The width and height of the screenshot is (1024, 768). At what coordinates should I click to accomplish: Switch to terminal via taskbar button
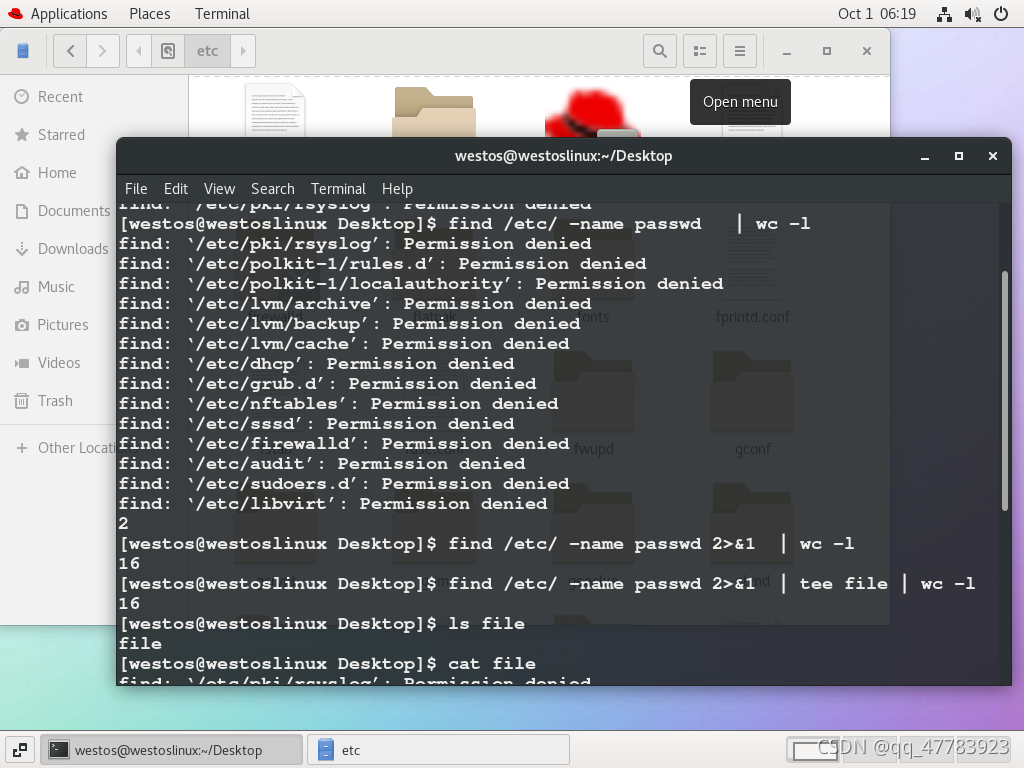point(172,750)
